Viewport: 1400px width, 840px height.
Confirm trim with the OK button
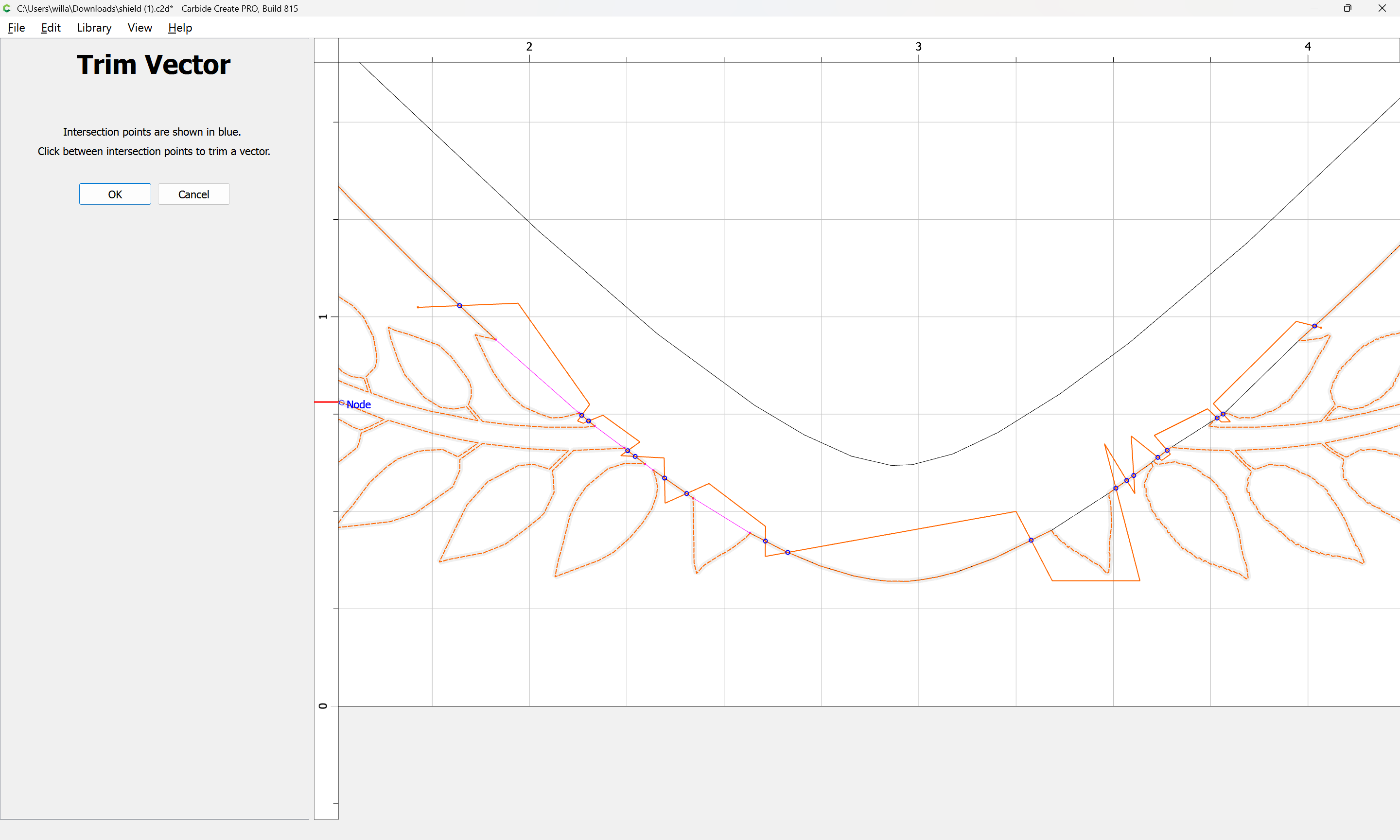point(115,194)
